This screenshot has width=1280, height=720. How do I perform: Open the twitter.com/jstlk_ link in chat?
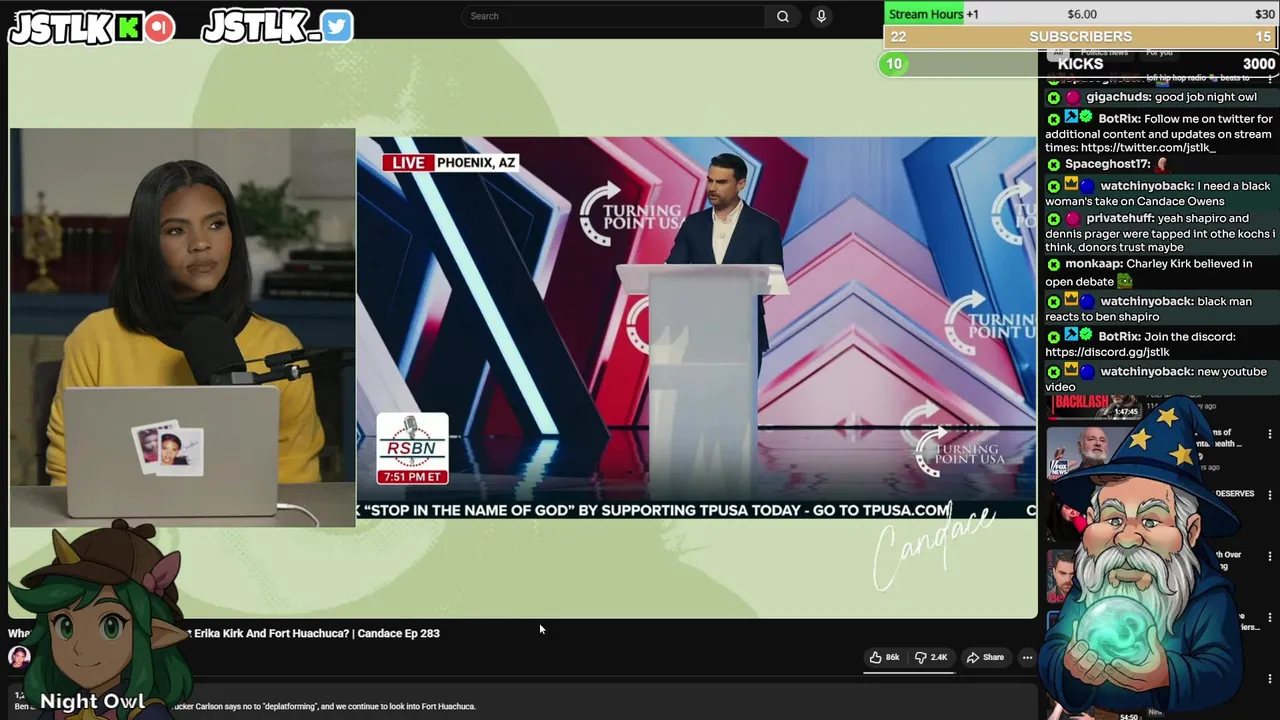click(x=1148, y=147)
